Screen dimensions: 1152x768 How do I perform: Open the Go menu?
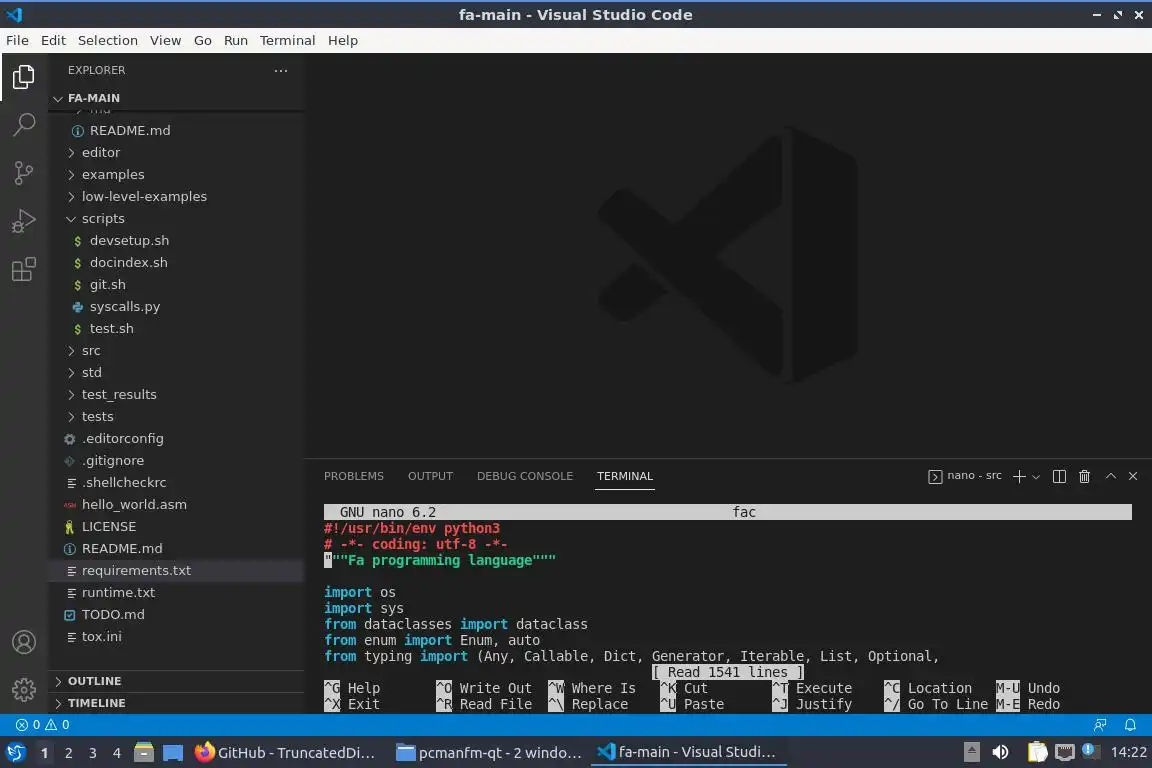click(x=203, y=40)
